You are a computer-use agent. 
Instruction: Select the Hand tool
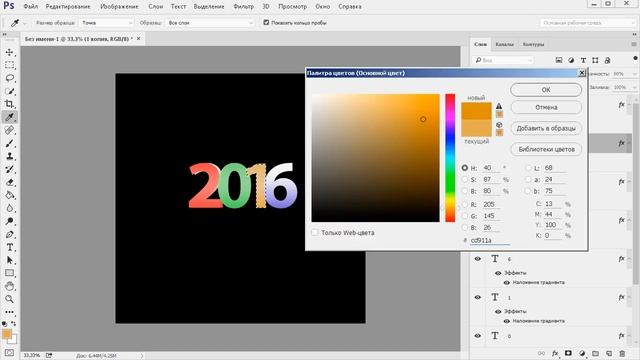coord(10,286)
